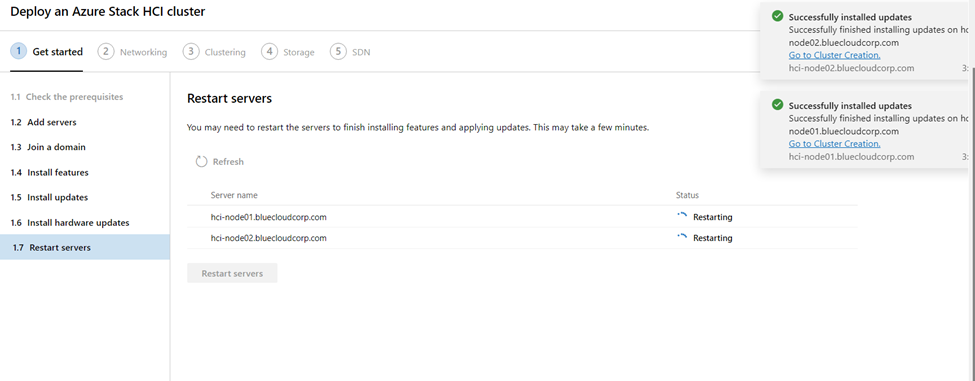Click the Server name column header
The height and width of the screenshot is (381, 975).
(x=234, y=195)
